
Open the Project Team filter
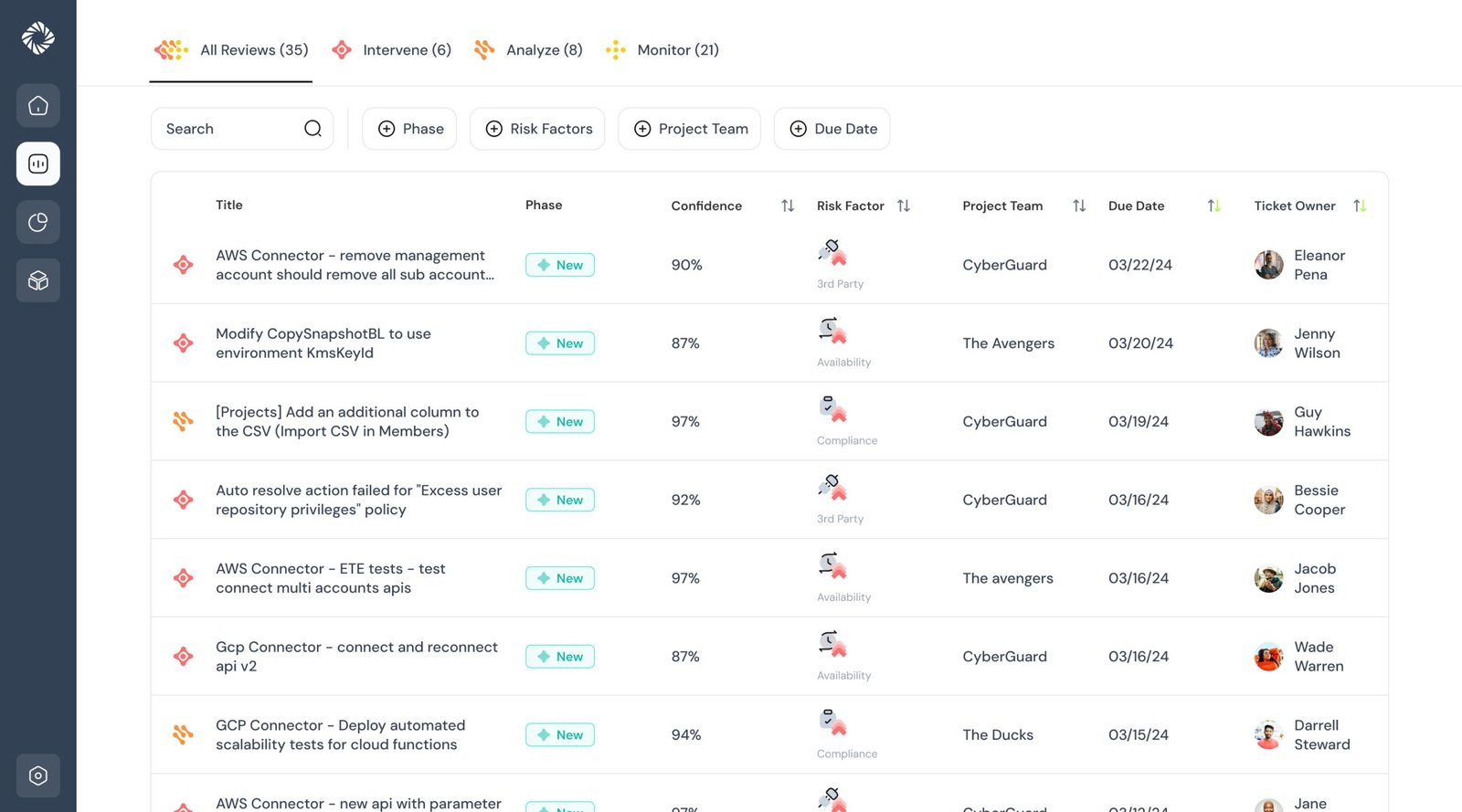[x=690, y=129]
